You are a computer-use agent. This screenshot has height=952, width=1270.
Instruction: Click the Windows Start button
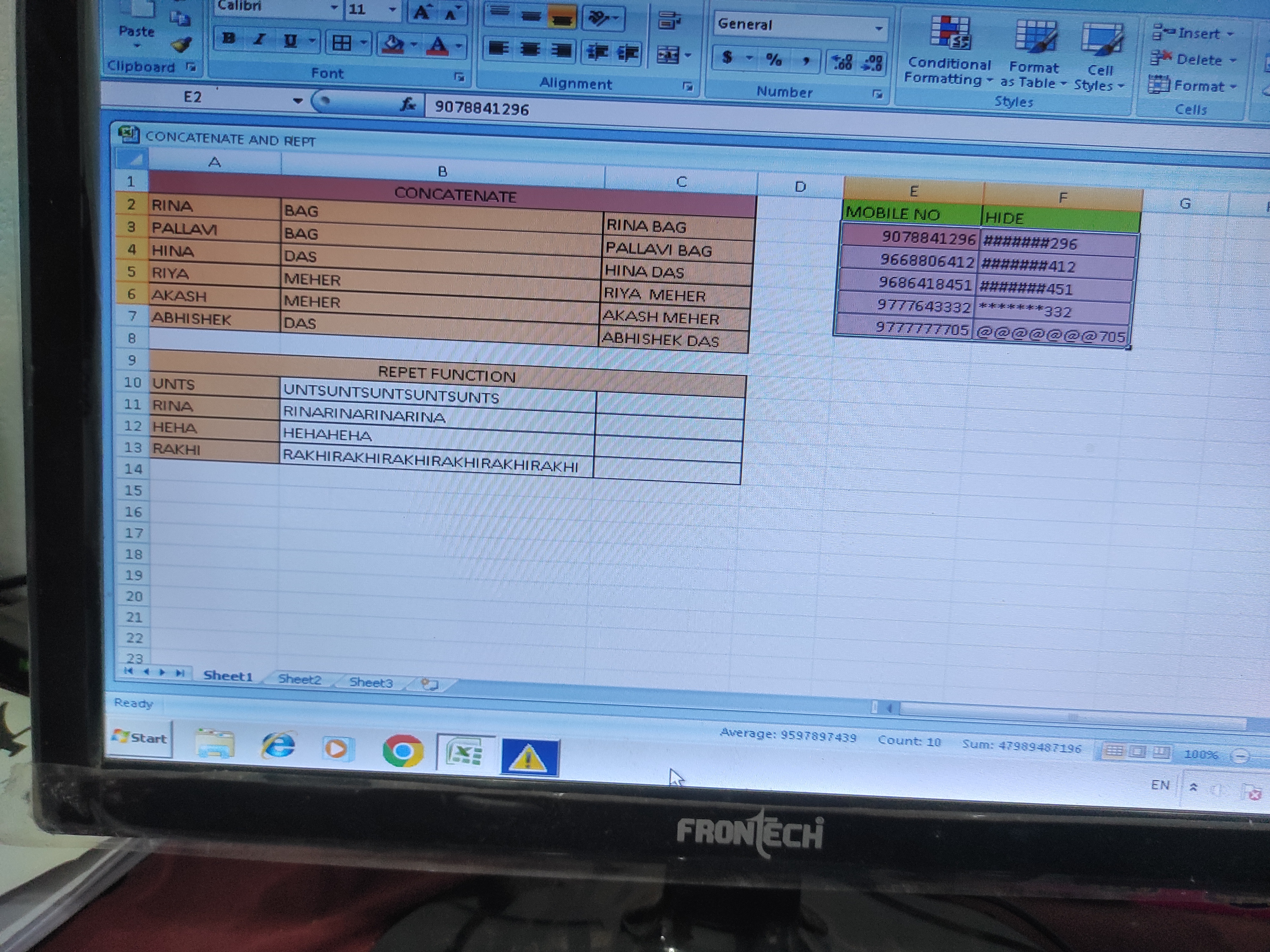point(141,738)
